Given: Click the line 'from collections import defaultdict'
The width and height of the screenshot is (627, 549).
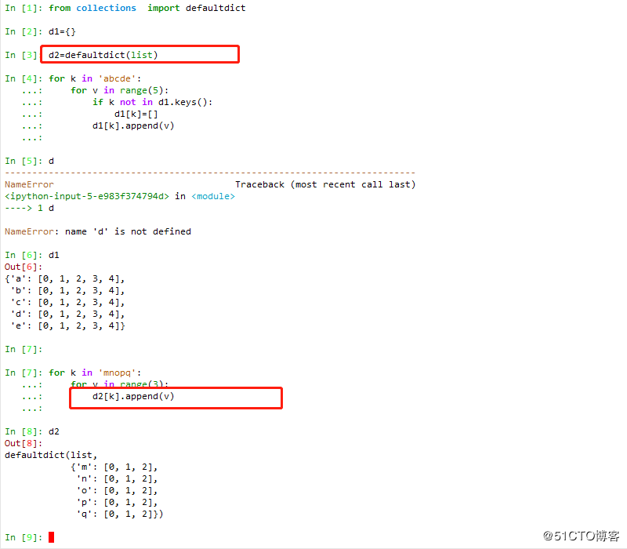Looking at the screenshot, I should 147,8.
